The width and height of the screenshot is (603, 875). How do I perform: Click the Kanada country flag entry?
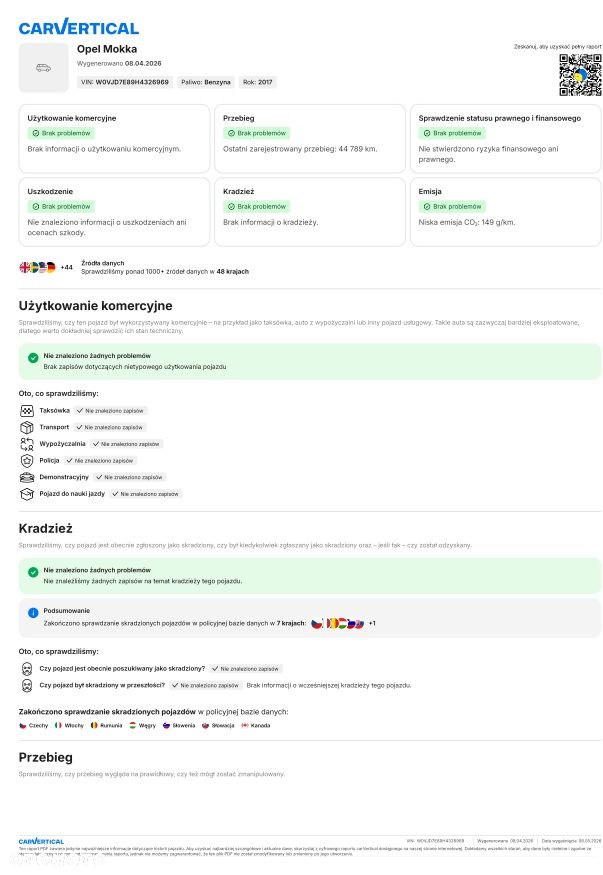[256, 725]
